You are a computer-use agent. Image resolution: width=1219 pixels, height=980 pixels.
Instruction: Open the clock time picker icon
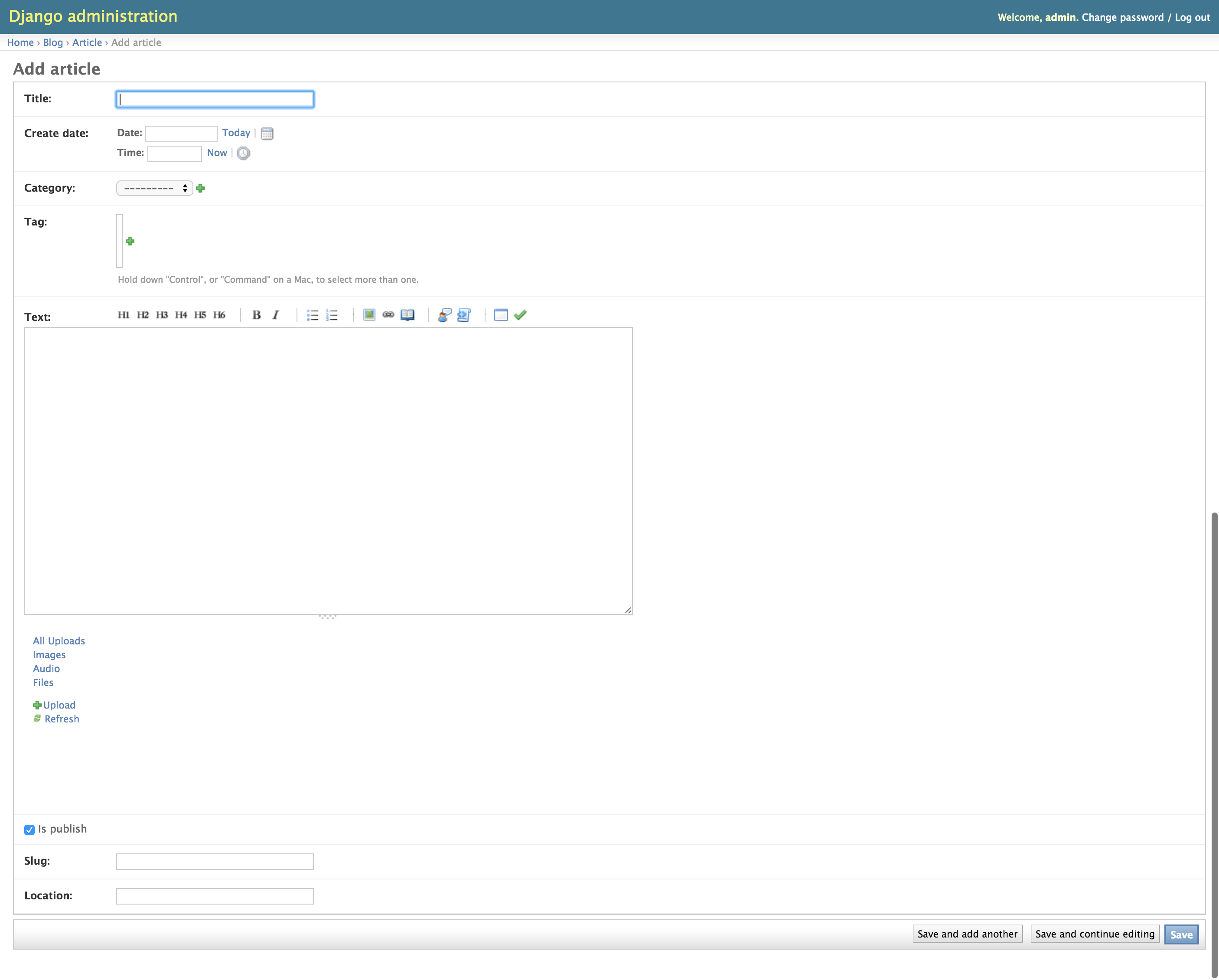coord(243,153)
